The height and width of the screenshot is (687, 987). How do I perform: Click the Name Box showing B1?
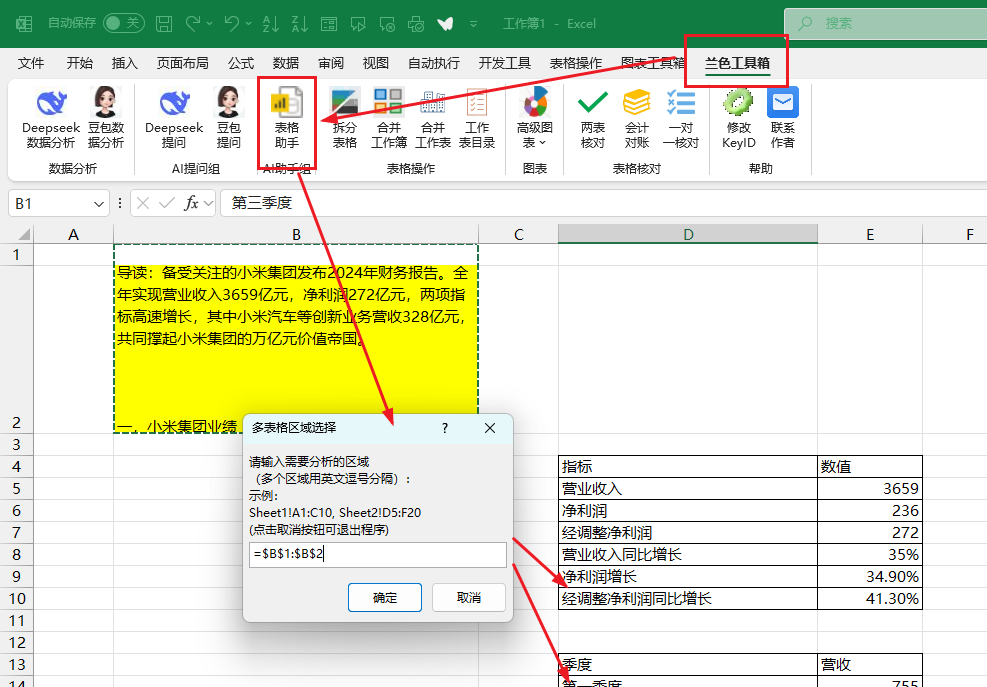tap(50, 203)
